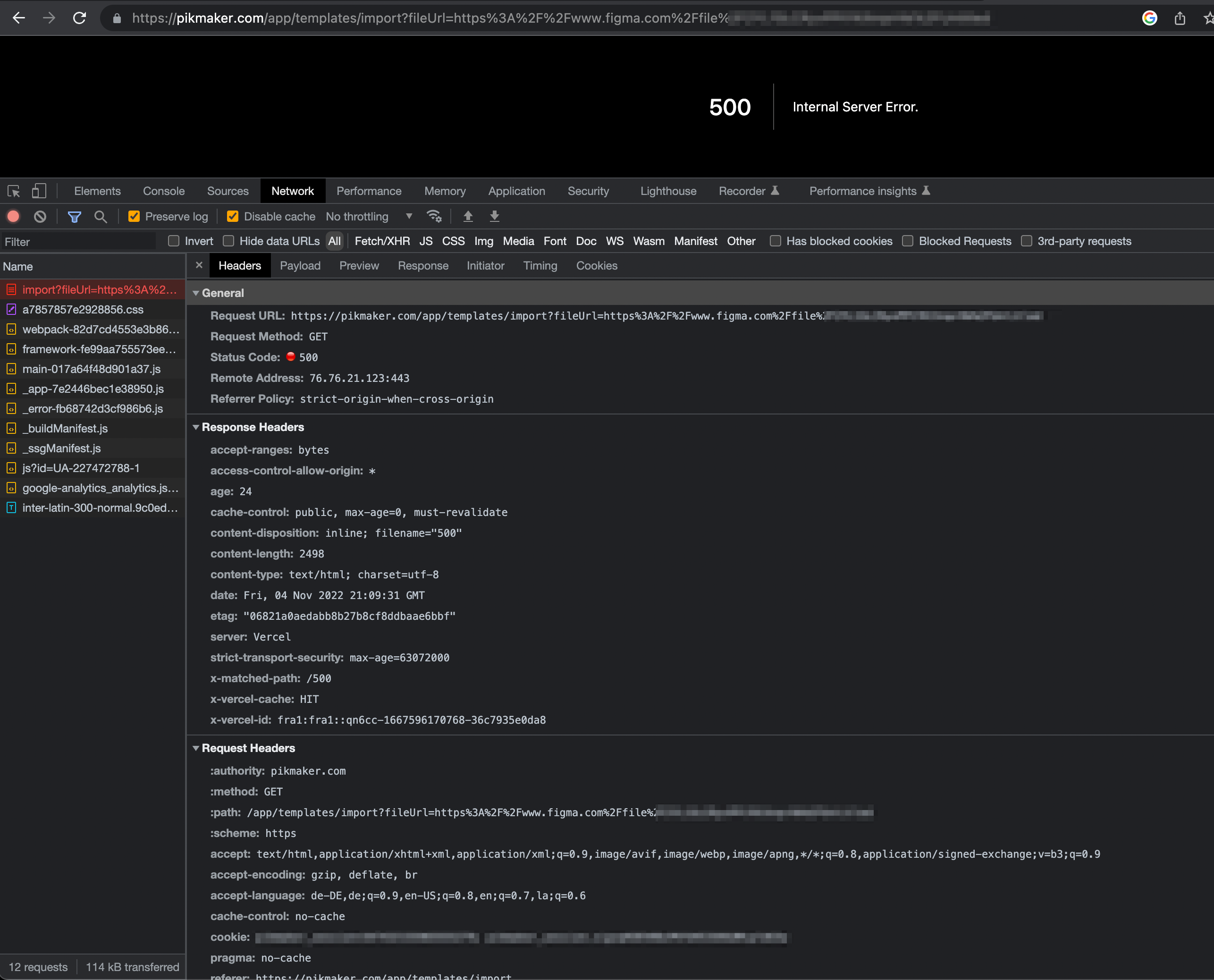
Task: Click the import HAR upload arrow
Action: tap(468, 216)
